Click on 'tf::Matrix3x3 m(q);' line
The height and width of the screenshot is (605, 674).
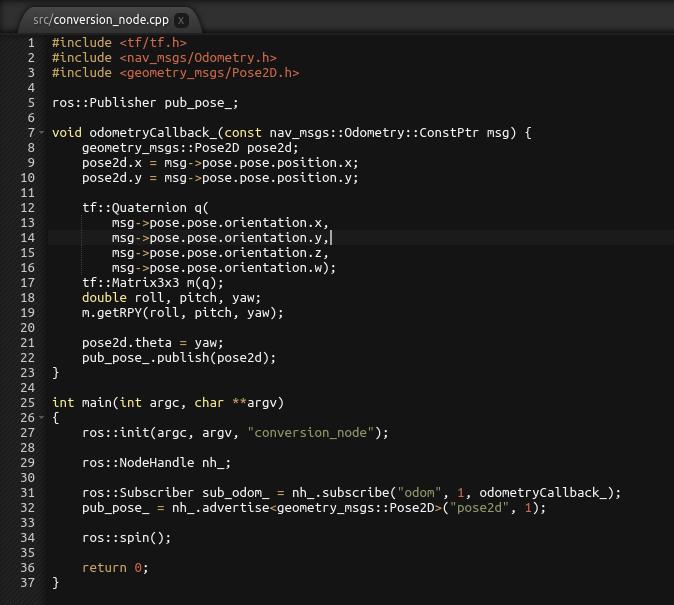[153, 283]
